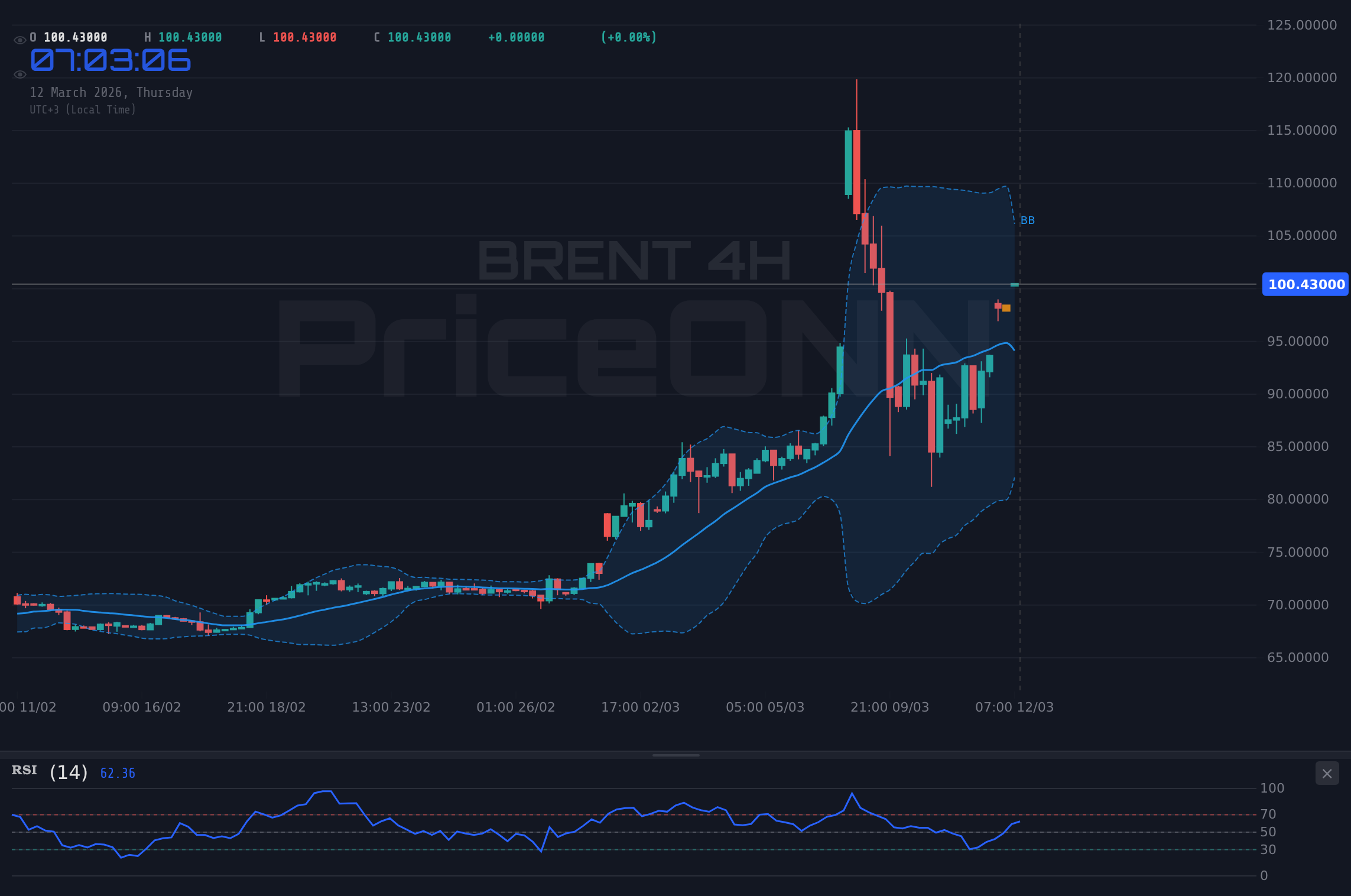Click the RSI indicator title
The image size is (1351, 896).
click(x=24, y=770)
